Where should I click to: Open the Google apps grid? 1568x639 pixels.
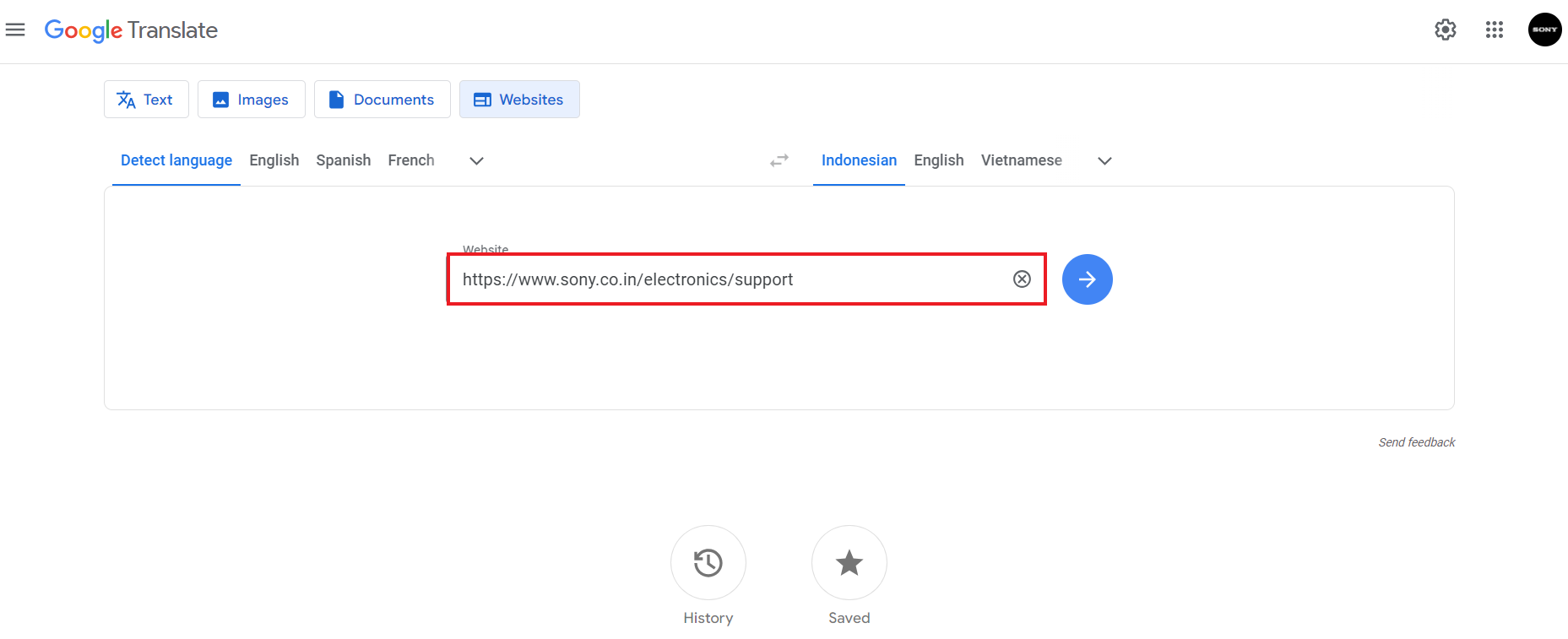pyautogui.click(x=1494, y=30)
